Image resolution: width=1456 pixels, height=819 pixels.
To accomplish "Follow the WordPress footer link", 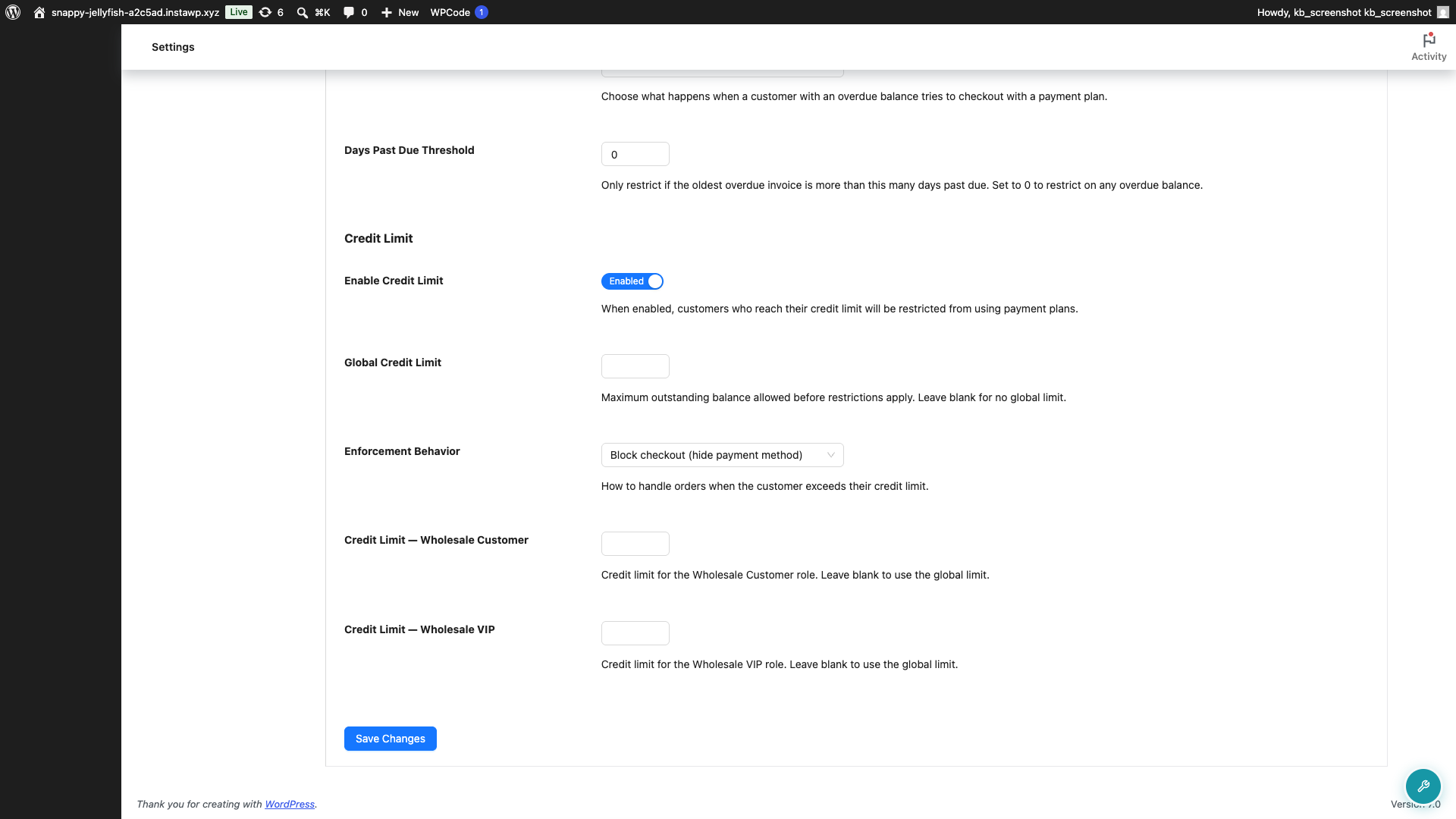I will [x=290, y=804].
